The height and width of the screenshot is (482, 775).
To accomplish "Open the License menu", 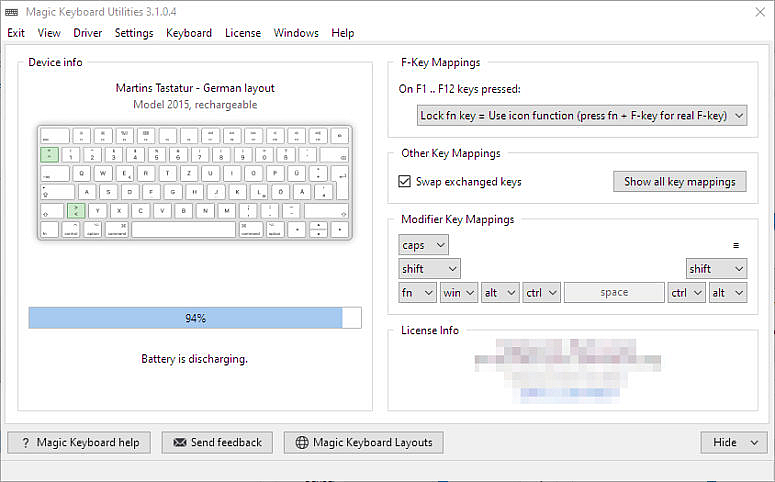I will point(243,33).
